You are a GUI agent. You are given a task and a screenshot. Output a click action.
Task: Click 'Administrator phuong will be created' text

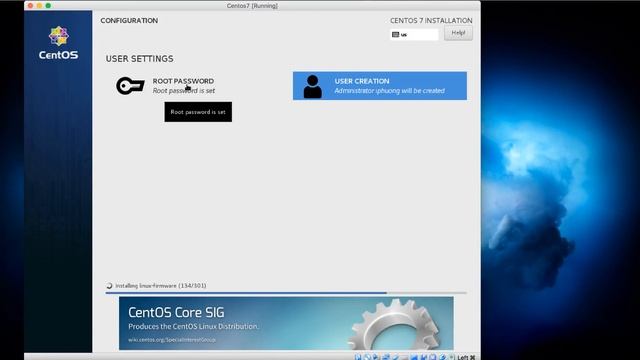point(389,91)
